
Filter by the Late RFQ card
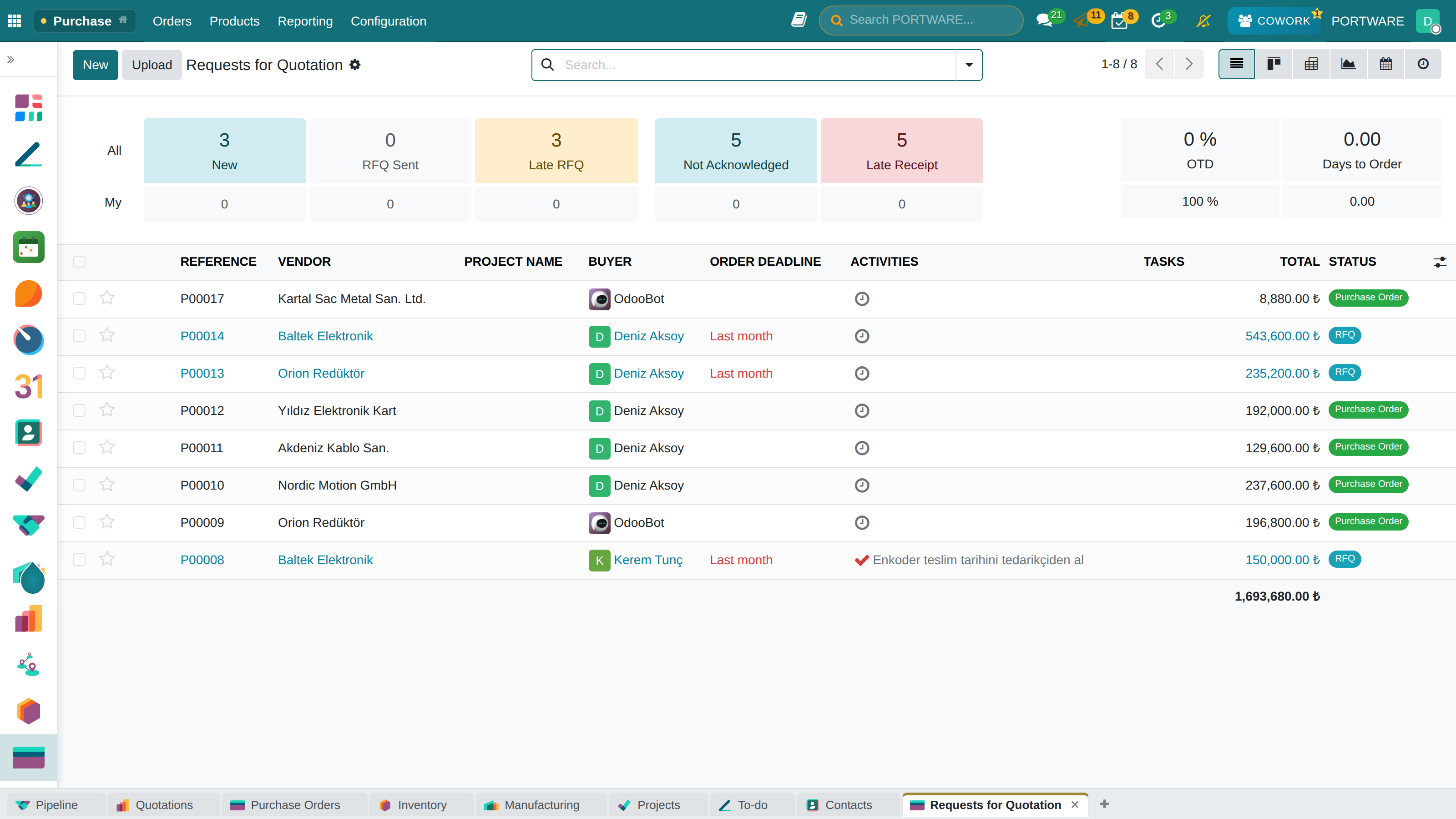pyautogui.click(x=556, y=150)
